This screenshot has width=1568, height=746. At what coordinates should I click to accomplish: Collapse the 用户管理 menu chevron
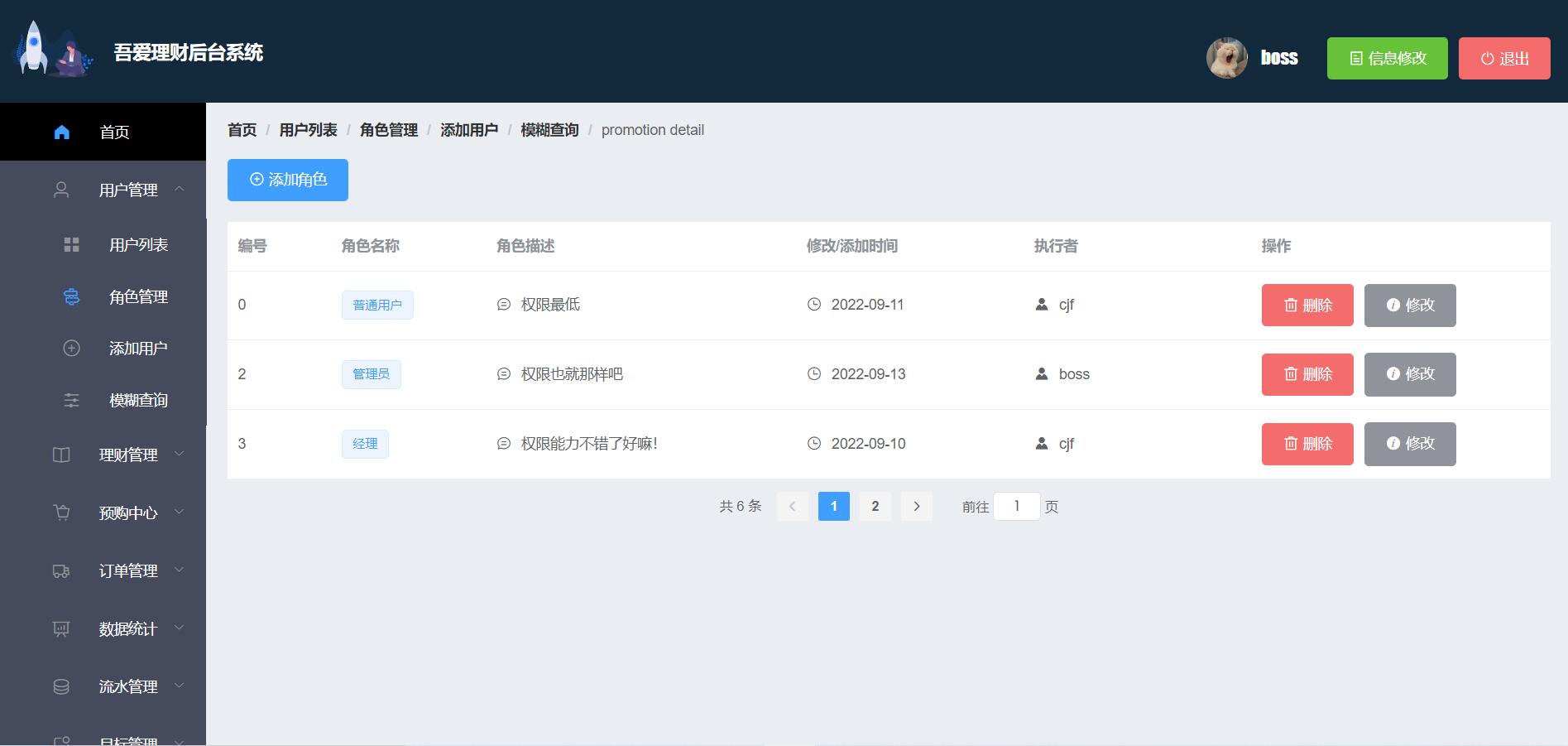[179, 189]
